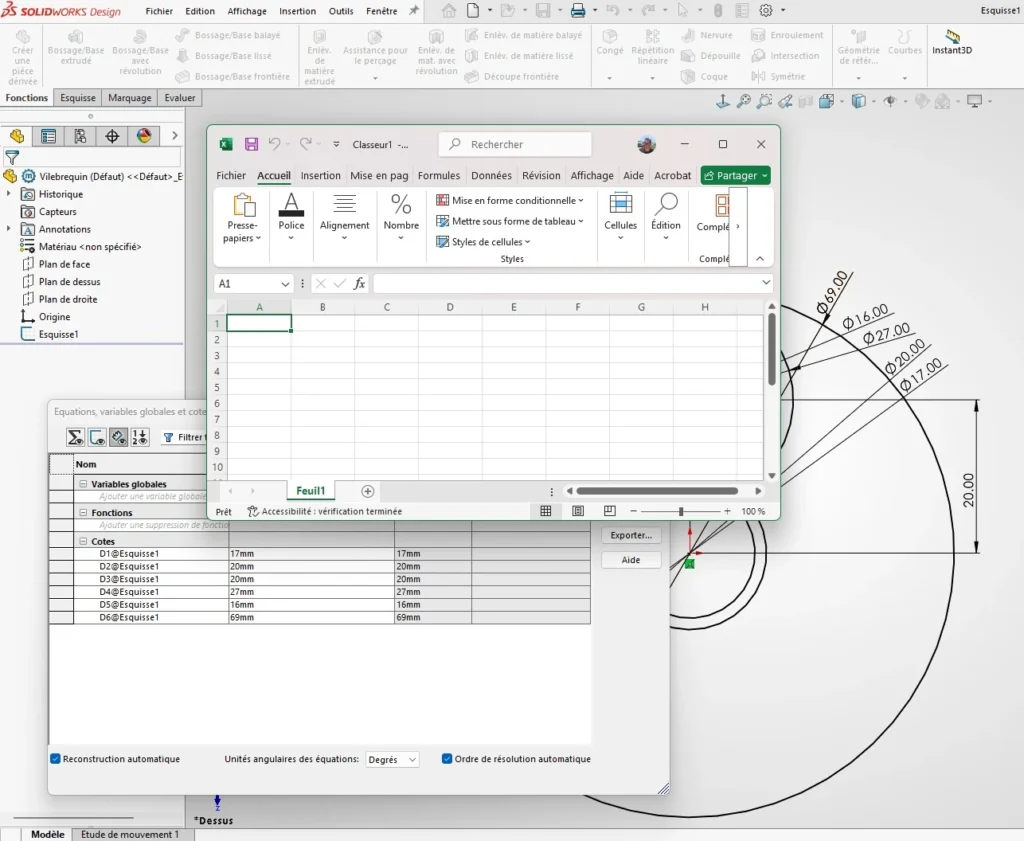Switch to the Esquisse ribbon tab

tap(77, 97)
